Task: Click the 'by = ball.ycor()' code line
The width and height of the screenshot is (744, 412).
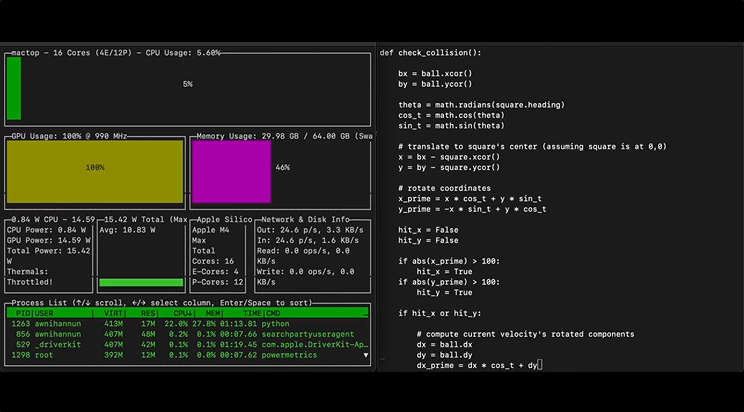Action: pos(435,84)
